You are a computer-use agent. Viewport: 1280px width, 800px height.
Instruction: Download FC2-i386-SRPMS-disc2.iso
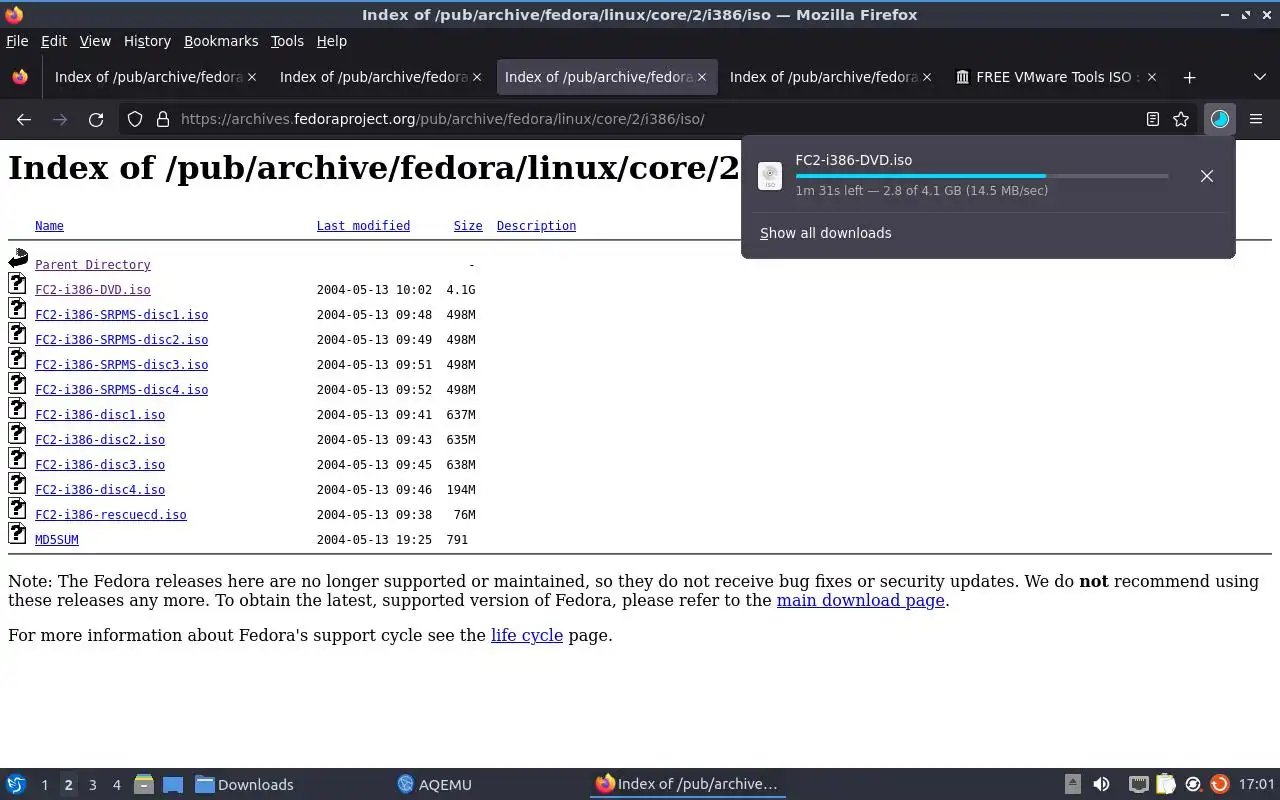click(x=122, y=340)
